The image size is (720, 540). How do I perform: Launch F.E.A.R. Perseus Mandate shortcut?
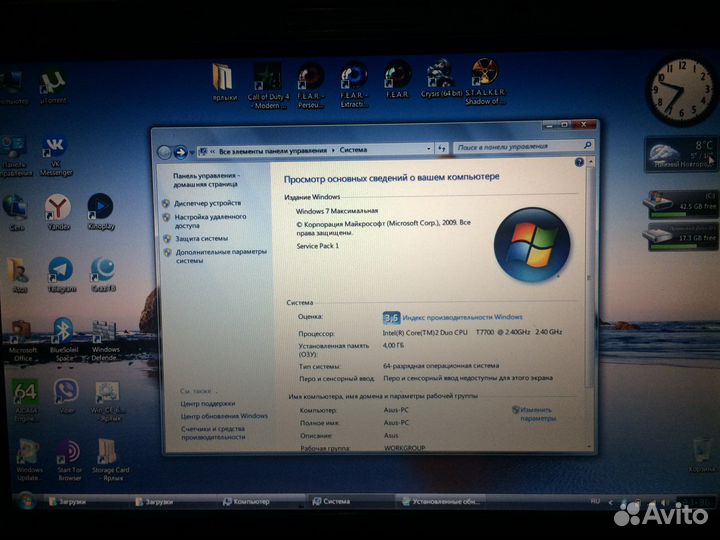click(x=311, y=86)
